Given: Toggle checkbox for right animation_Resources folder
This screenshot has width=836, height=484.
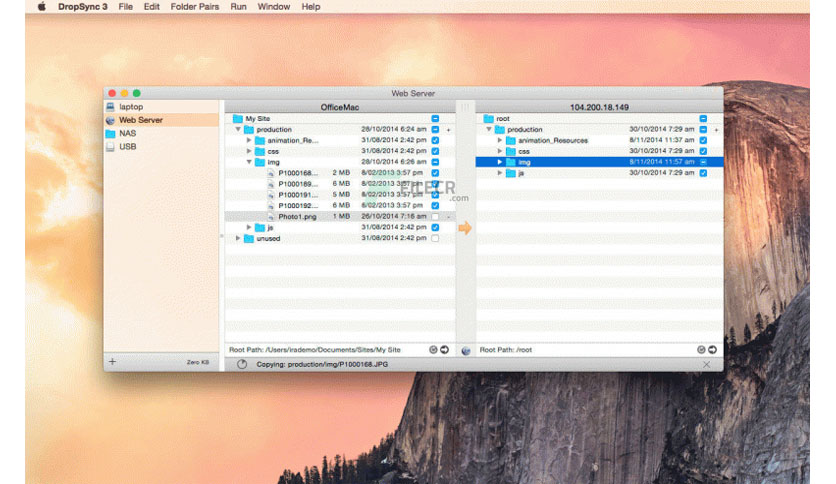Looking at the screenshot, I should point(703,140).
